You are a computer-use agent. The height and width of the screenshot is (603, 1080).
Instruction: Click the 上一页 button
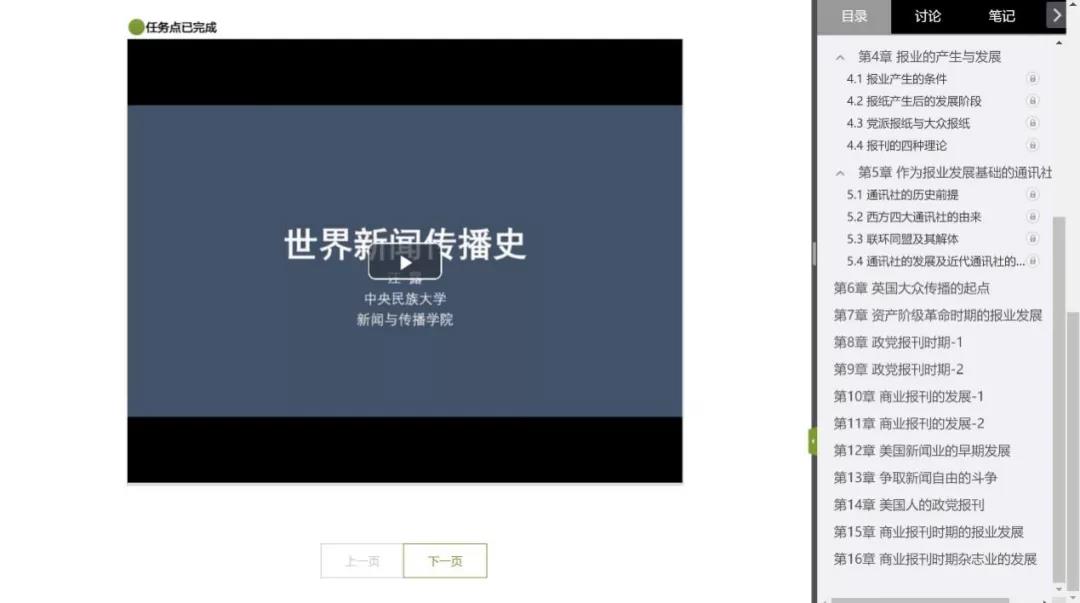(x=361, y=560)
